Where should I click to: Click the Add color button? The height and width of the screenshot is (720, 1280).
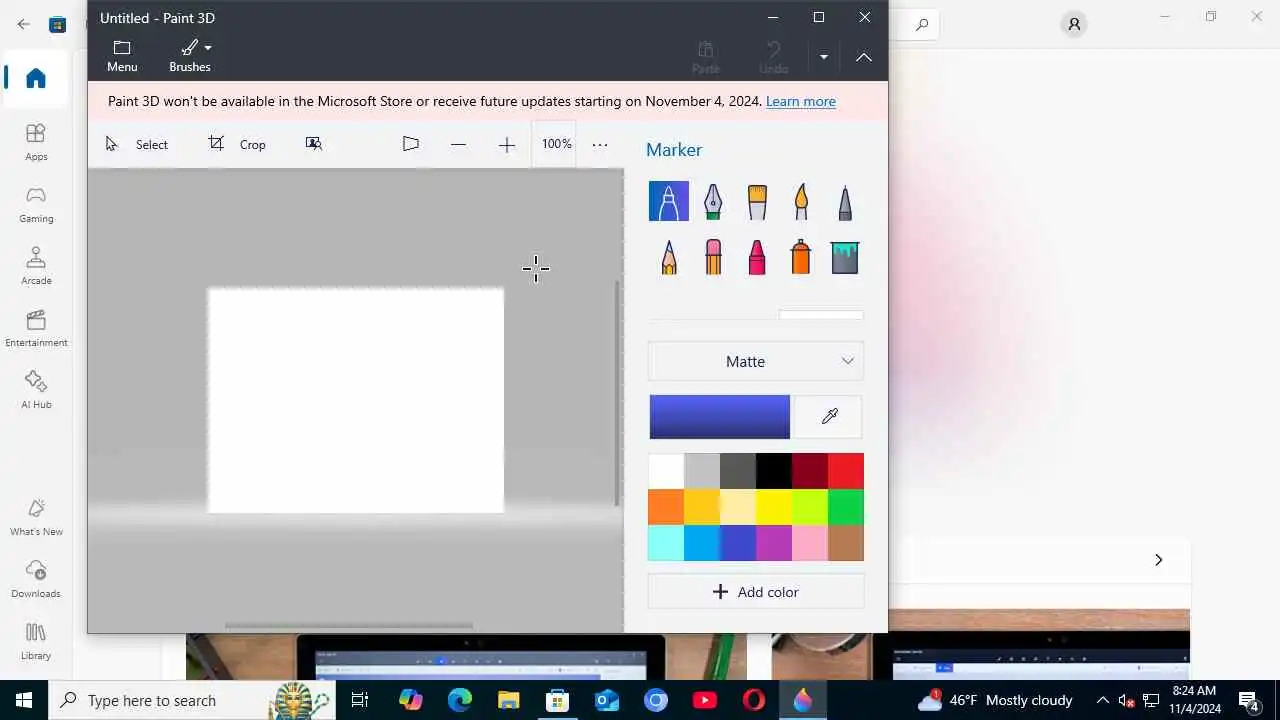click(x=756, y=592)
